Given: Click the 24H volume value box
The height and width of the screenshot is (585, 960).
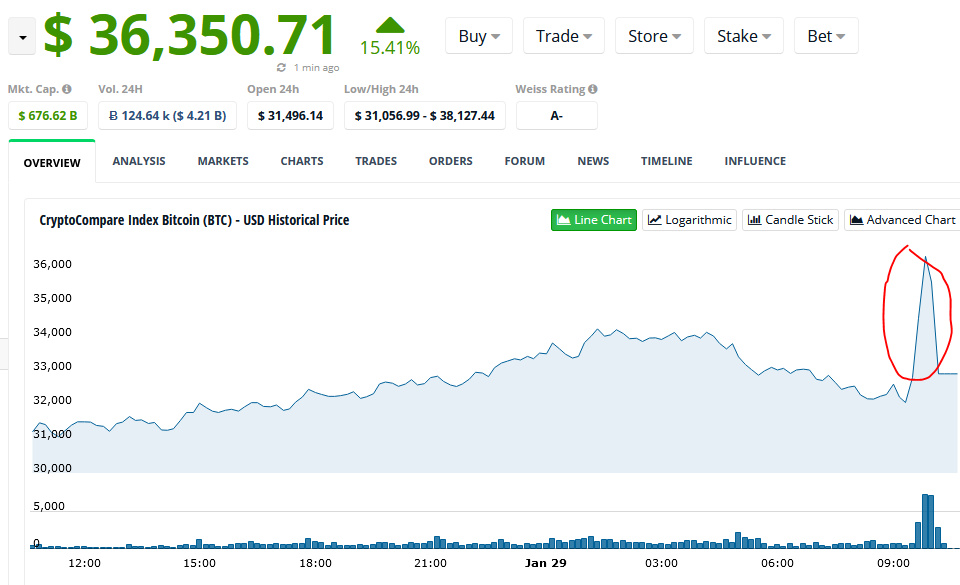Looking at the screenshot, I should (167, 116).
